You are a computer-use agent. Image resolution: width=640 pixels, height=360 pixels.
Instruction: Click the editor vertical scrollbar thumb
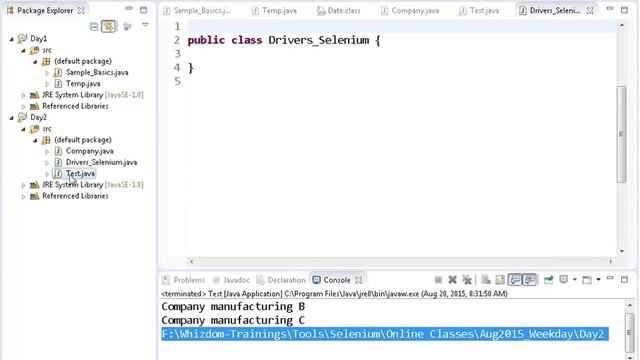pyautogui.click(x=621, y=134)
